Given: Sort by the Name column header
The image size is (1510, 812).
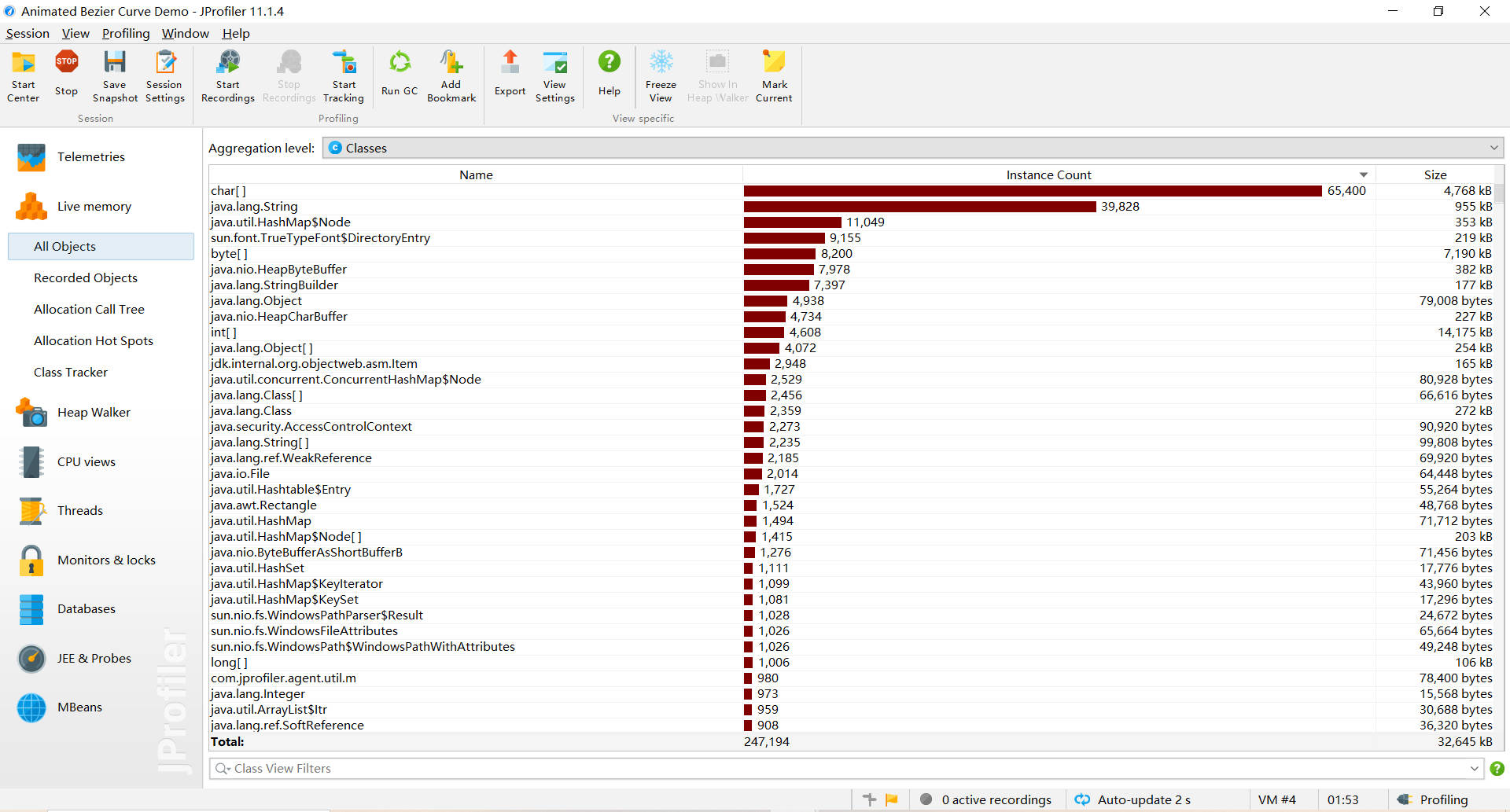Looking at the screenshot, I should [476, 175].
